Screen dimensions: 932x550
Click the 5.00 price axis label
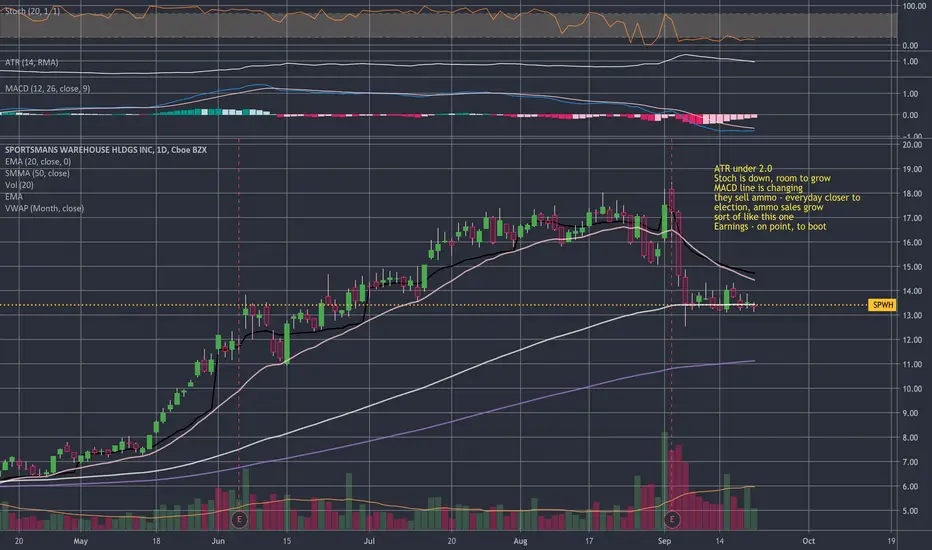coord(910,511)
